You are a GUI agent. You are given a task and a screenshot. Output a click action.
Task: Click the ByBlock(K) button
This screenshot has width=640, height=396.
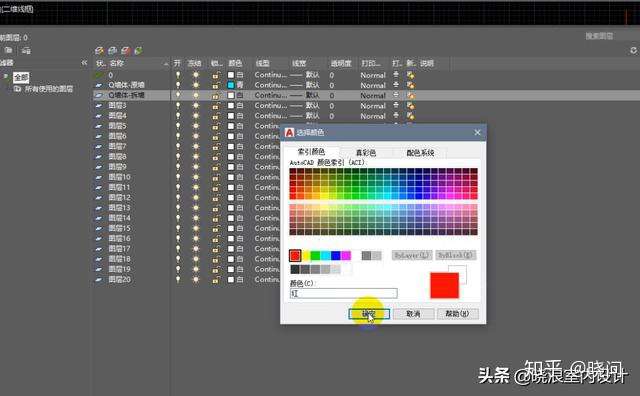pos(456,255)
